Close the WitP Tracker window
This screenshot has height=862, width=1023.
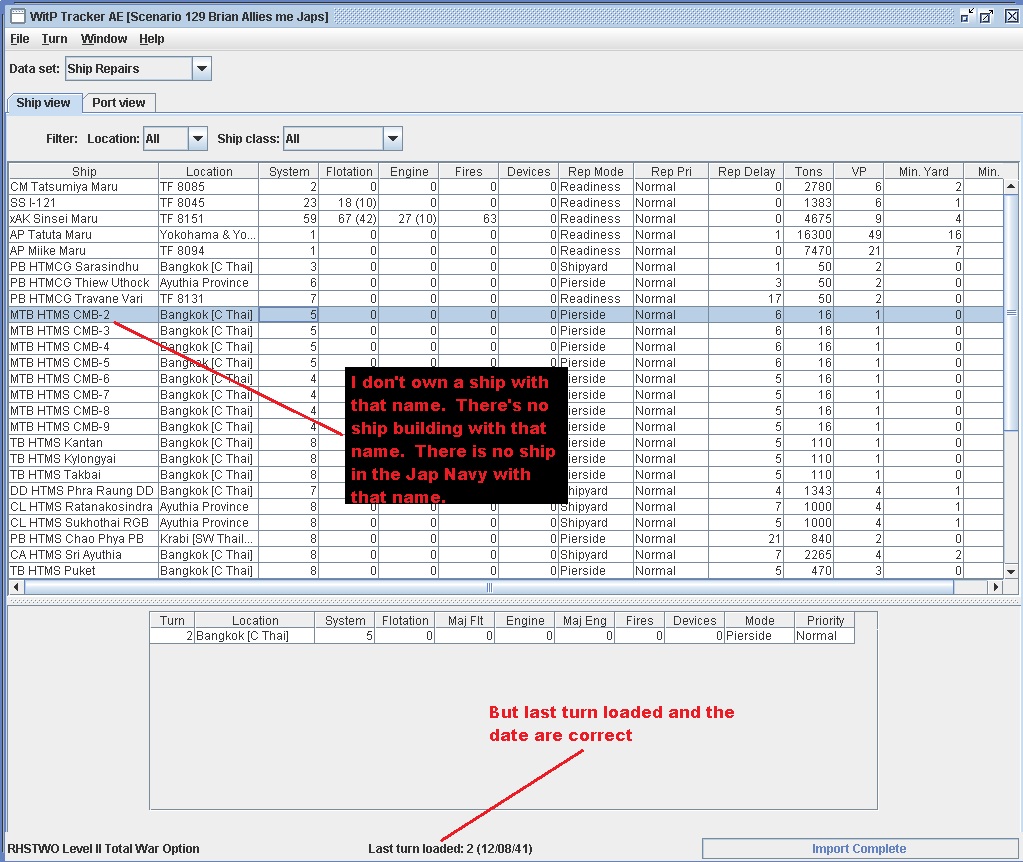[1011, 16]
